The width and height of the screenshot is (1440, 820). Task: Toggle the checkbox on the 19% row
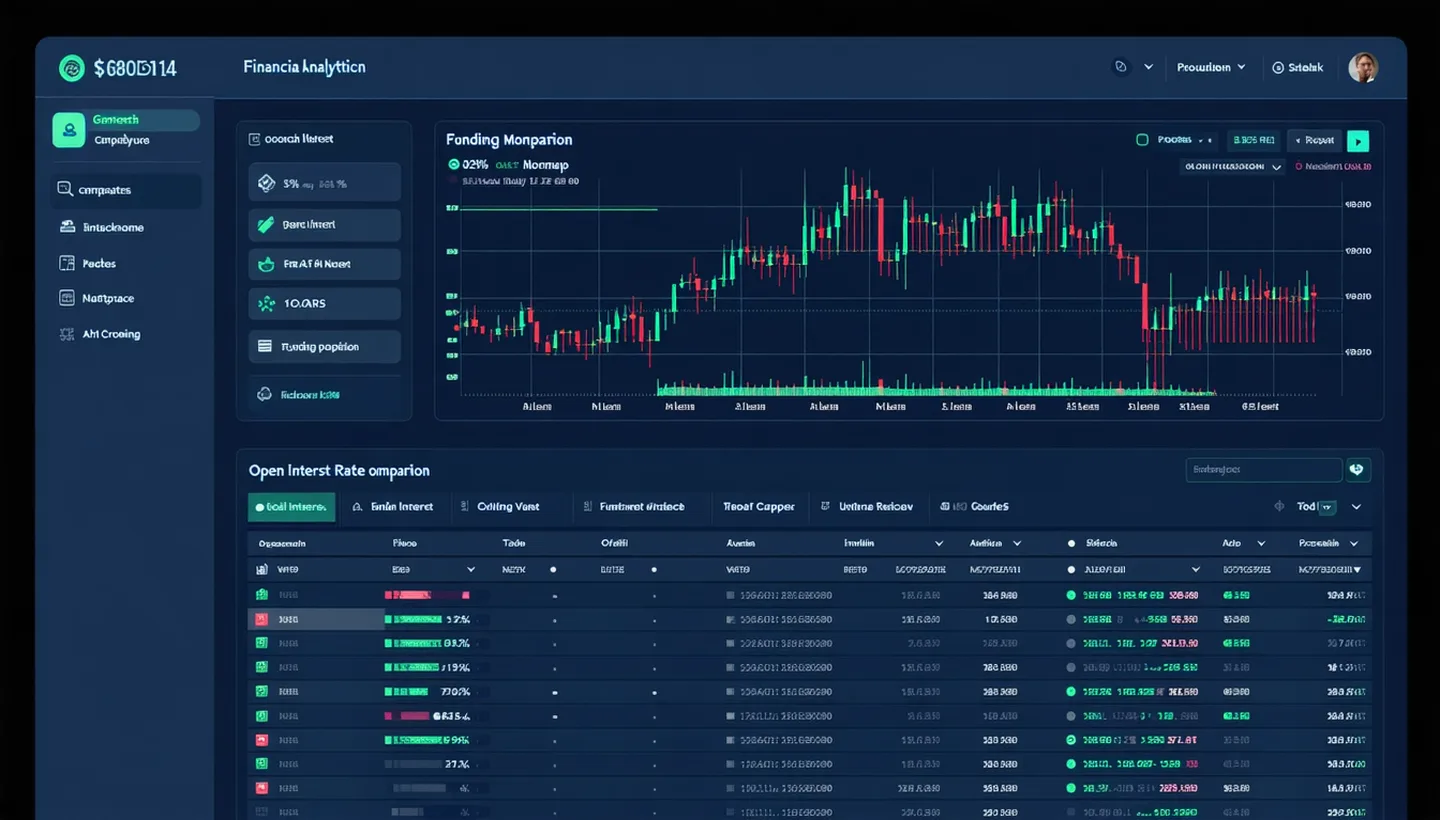(261, 667)
